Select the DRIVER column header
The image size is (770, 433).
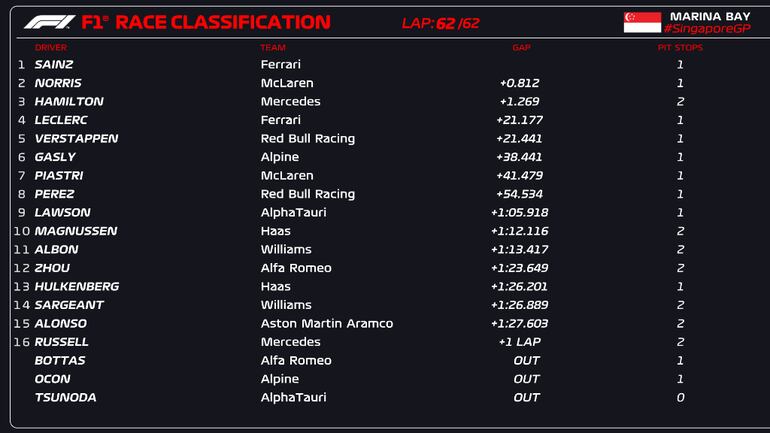click(51, 47)
